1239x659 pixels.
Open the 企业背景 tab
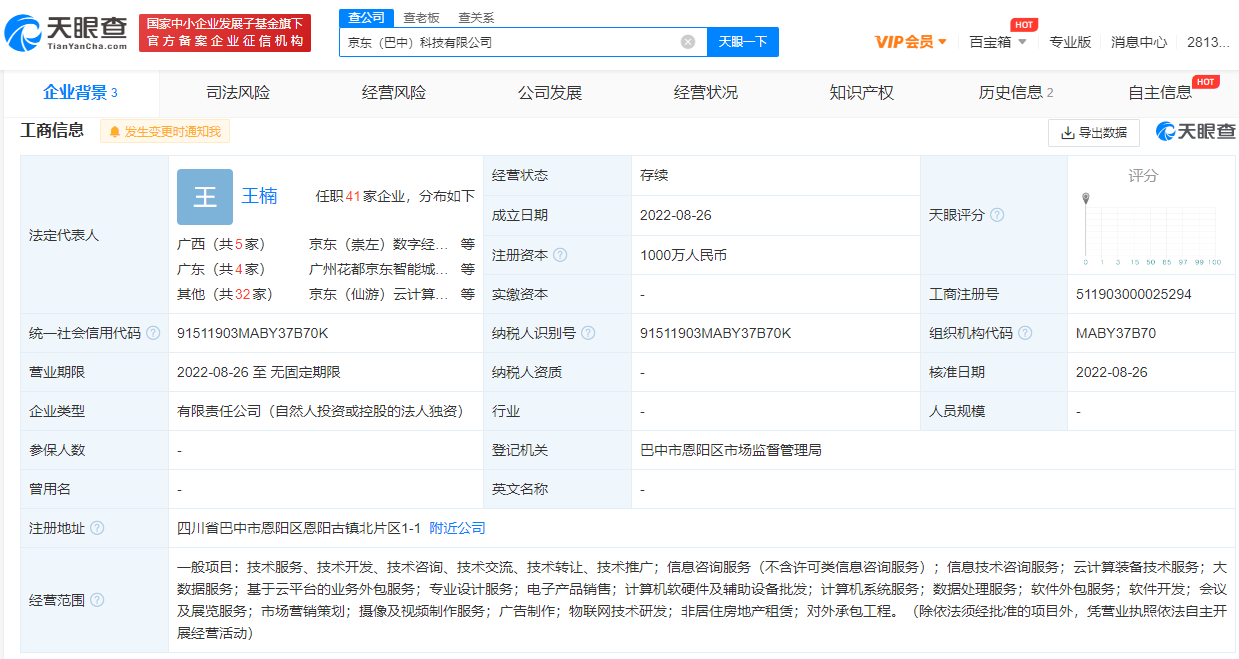pos(80,93)
